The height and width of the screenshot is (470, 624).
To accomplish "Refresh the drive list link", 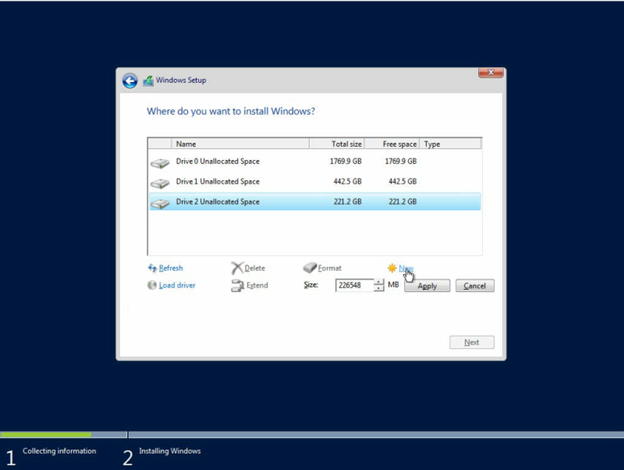I will pos(171,268).
